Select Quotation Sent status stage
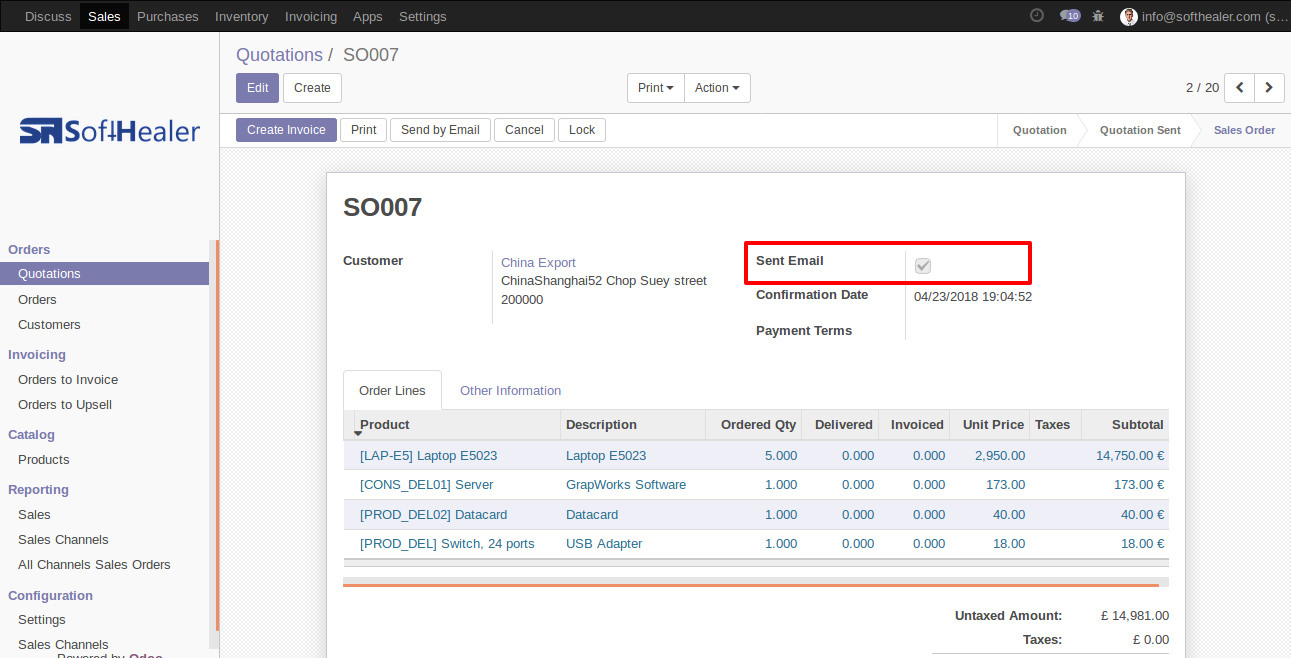Image resolution: width=1291 pixels, height=658 pixels. tap(1140, 130)
